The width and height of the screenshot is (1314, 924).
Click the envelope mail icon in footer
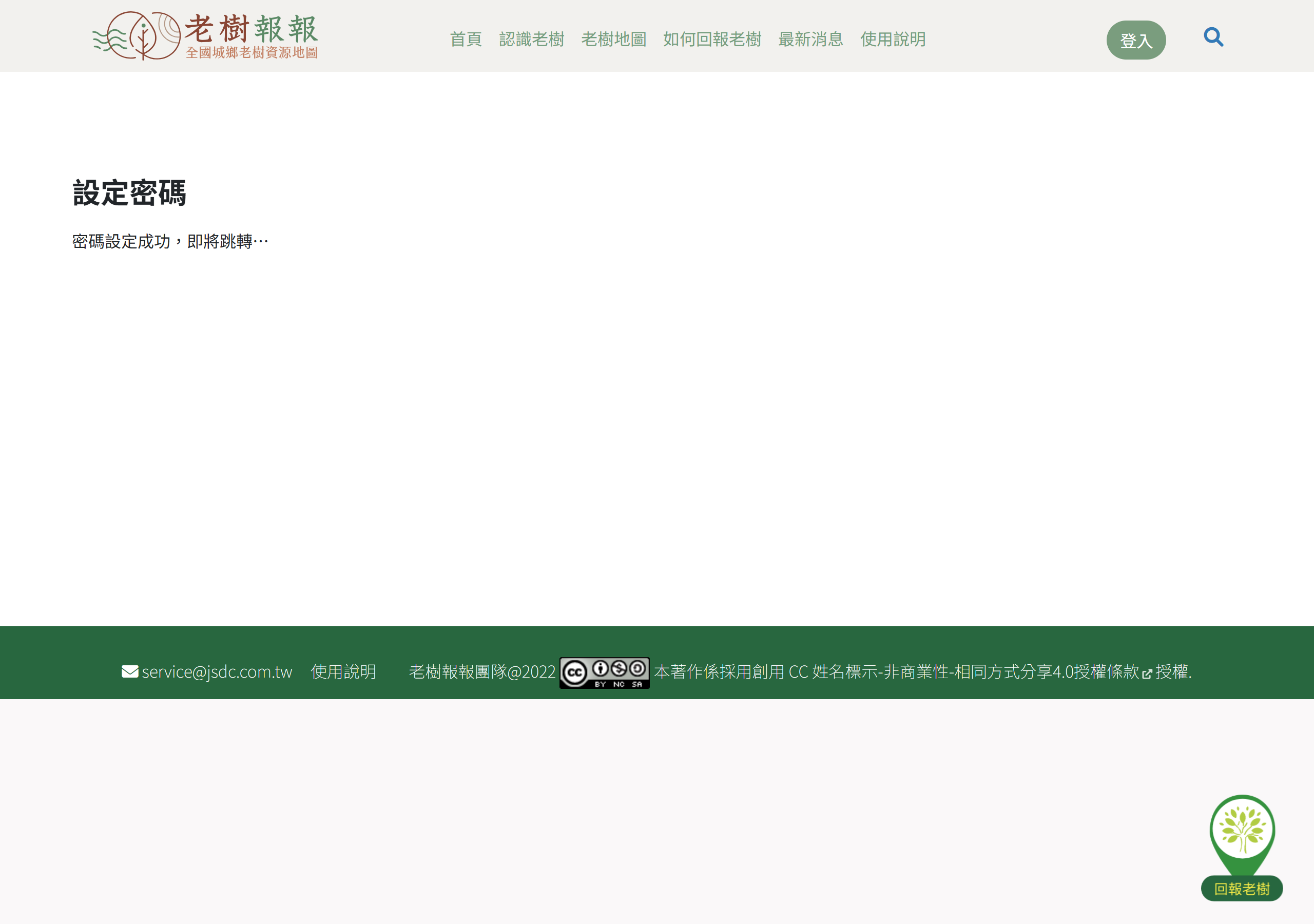tap(130, 671)
